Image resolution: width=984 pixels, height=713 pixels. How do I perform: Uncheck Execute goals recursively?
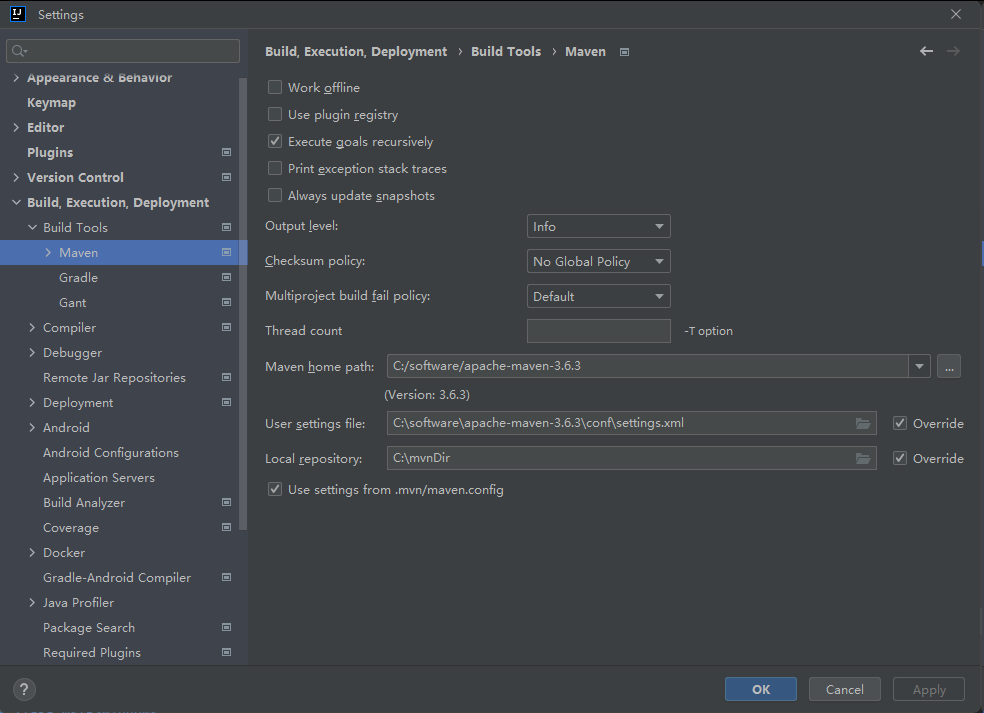coord(275,141)
